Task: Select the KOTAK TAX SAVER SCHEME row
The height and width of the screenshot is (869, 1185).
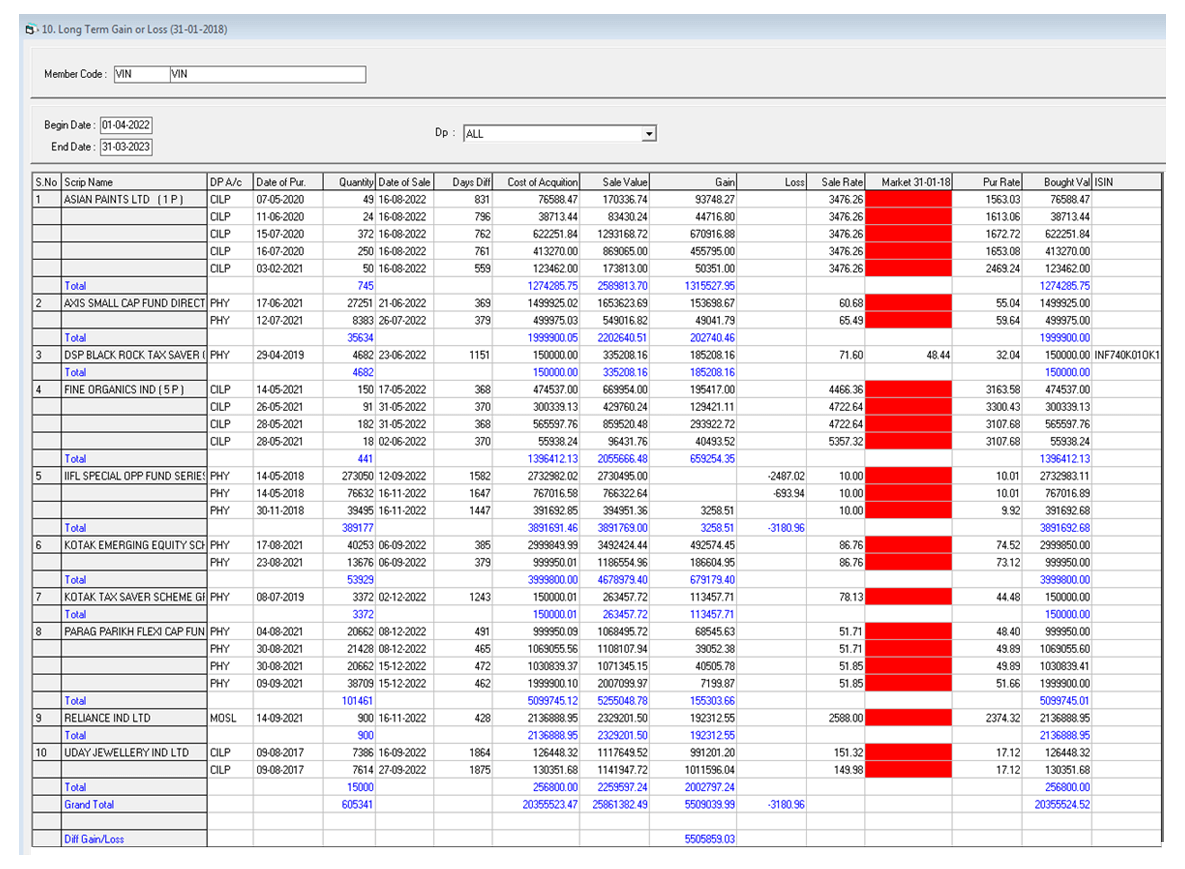Action: [x=597, y=597]
